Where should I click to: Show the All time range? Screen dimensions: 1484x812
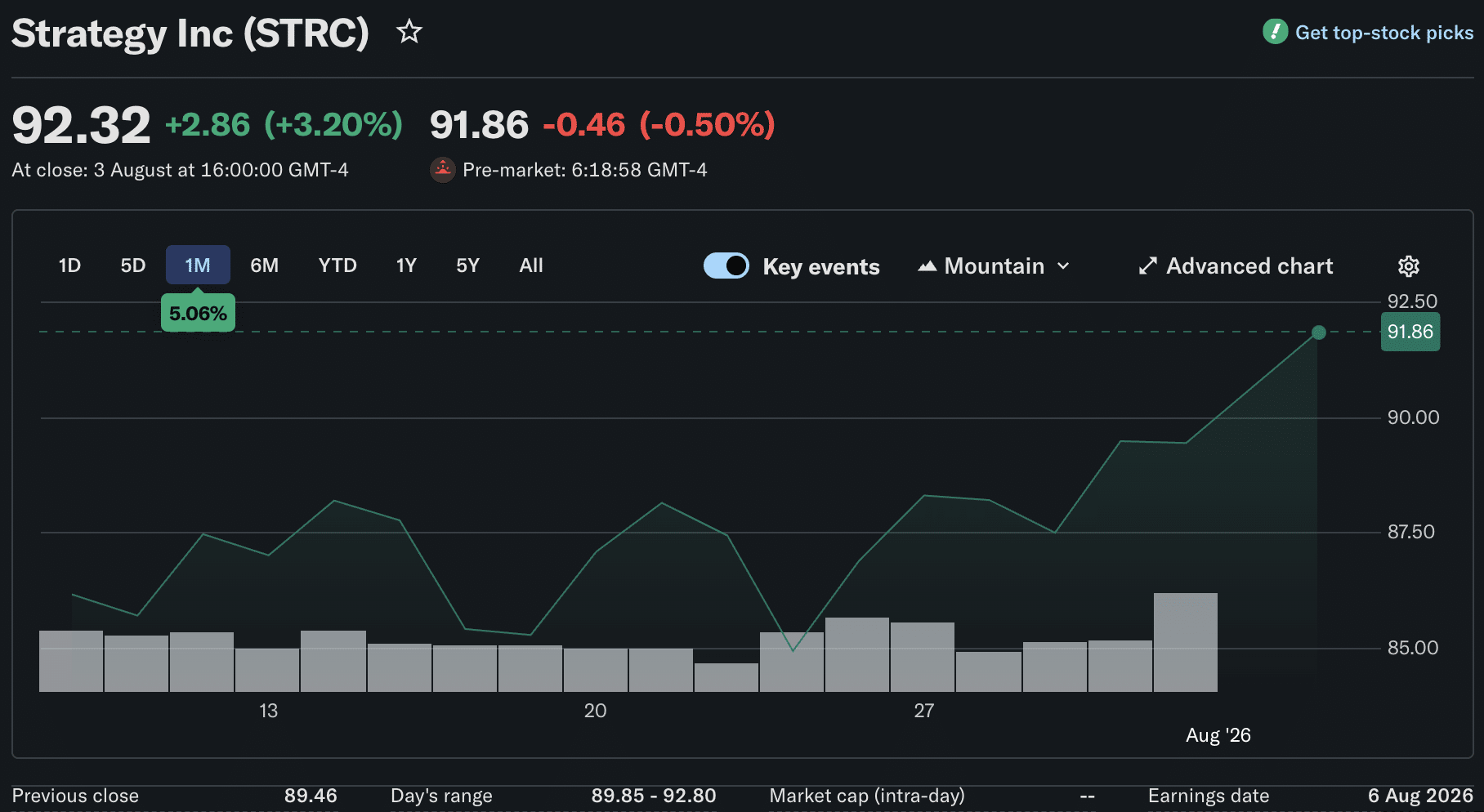[531, 265]
